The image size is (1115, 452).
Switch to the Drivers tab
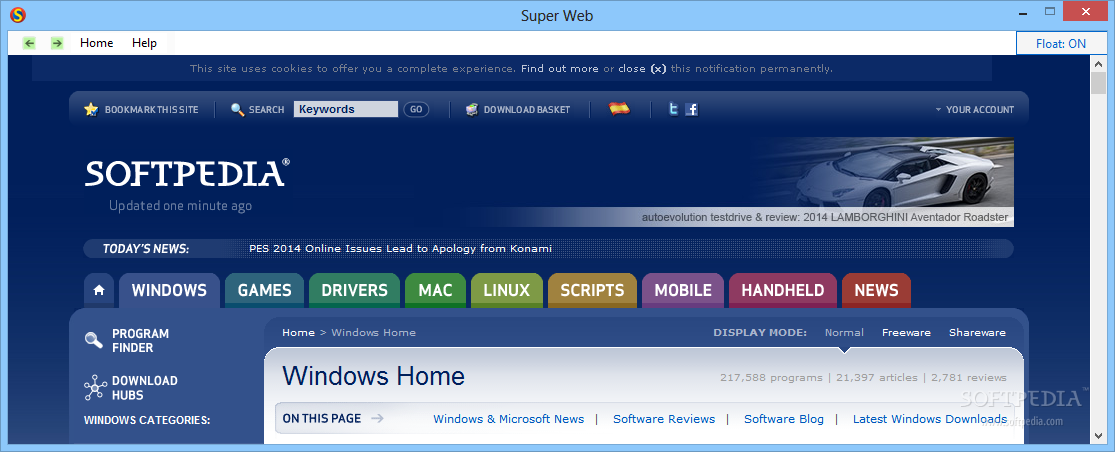(354, 290)
